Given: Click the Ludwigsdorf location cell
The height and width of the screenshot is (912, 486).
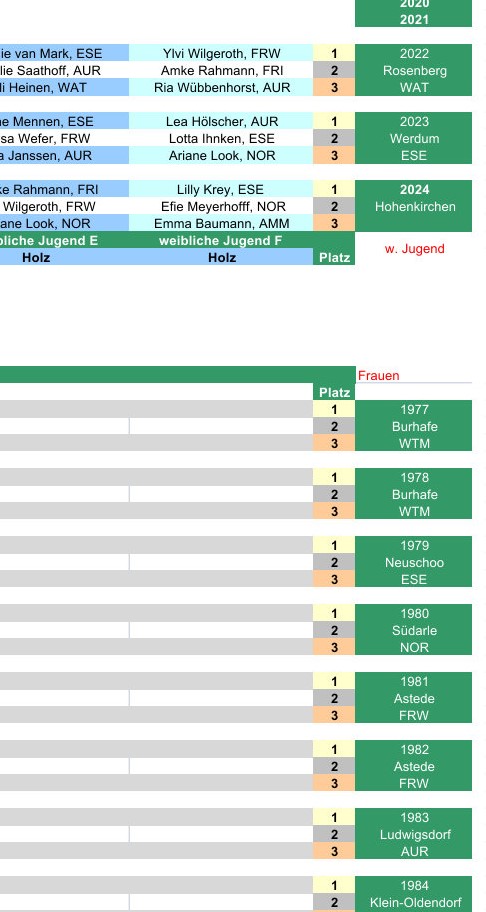Looking at the screenshot, I should click(414, 835).
